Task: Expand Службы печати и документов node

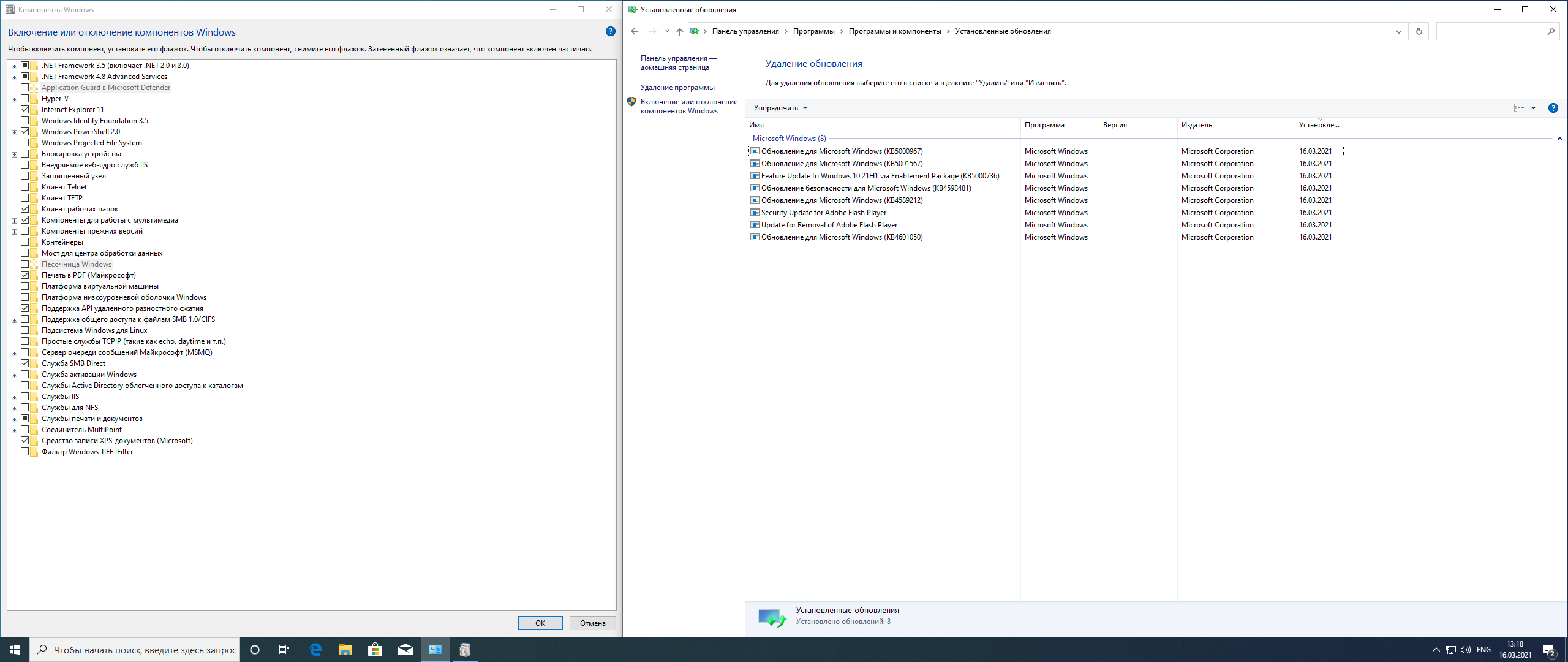Action: pyautogui.click(x=14, y=419)
